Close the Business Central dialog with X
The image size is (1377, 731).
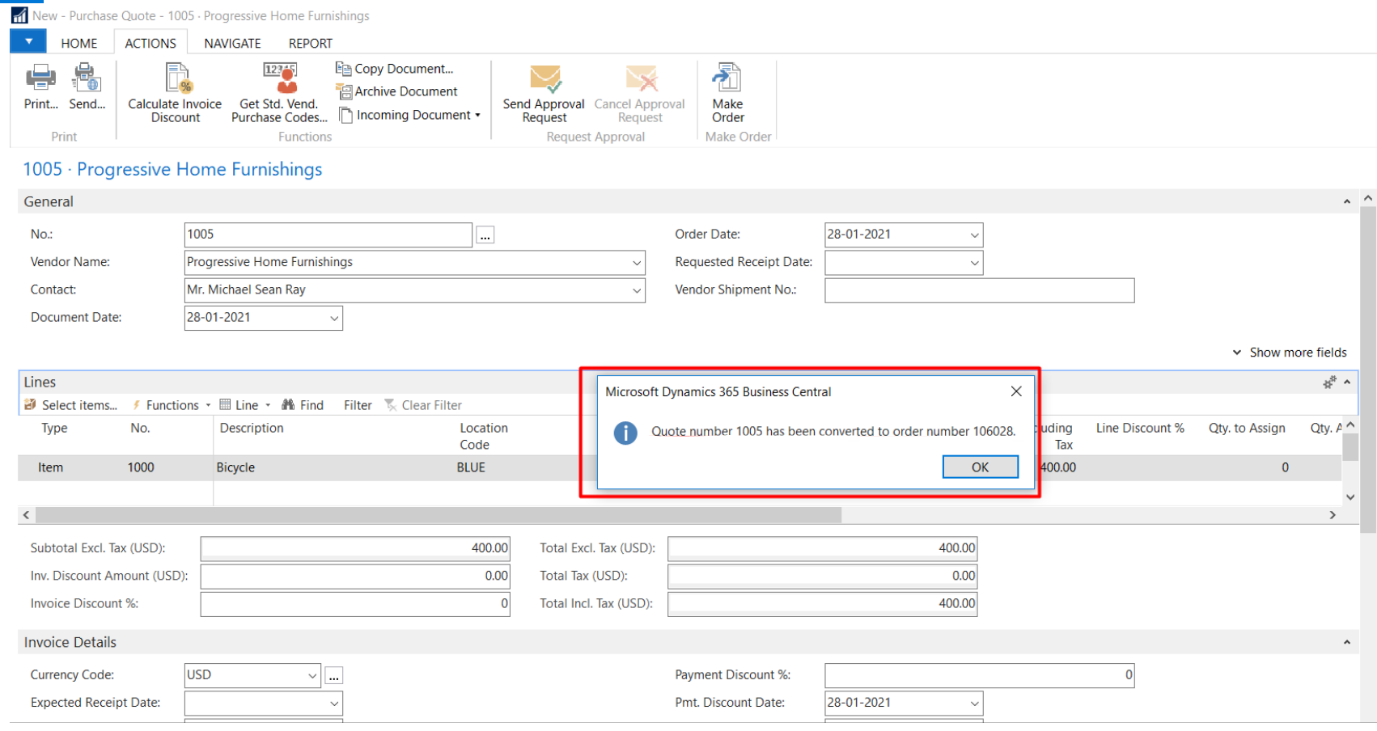click(x=1016, y=391)
